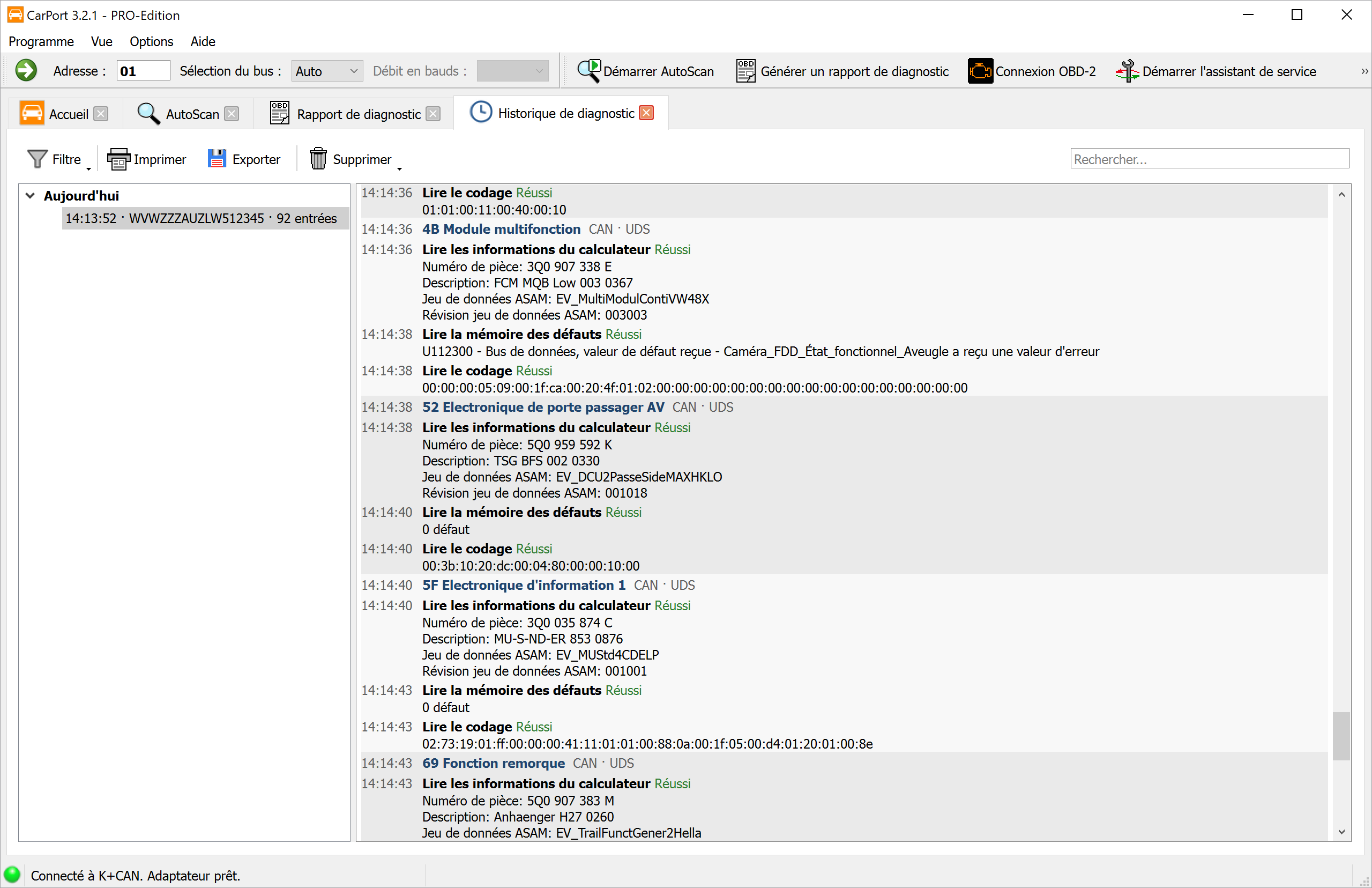
Task: Open the 4B Module multifonction entry
Action: click(501, 229)
